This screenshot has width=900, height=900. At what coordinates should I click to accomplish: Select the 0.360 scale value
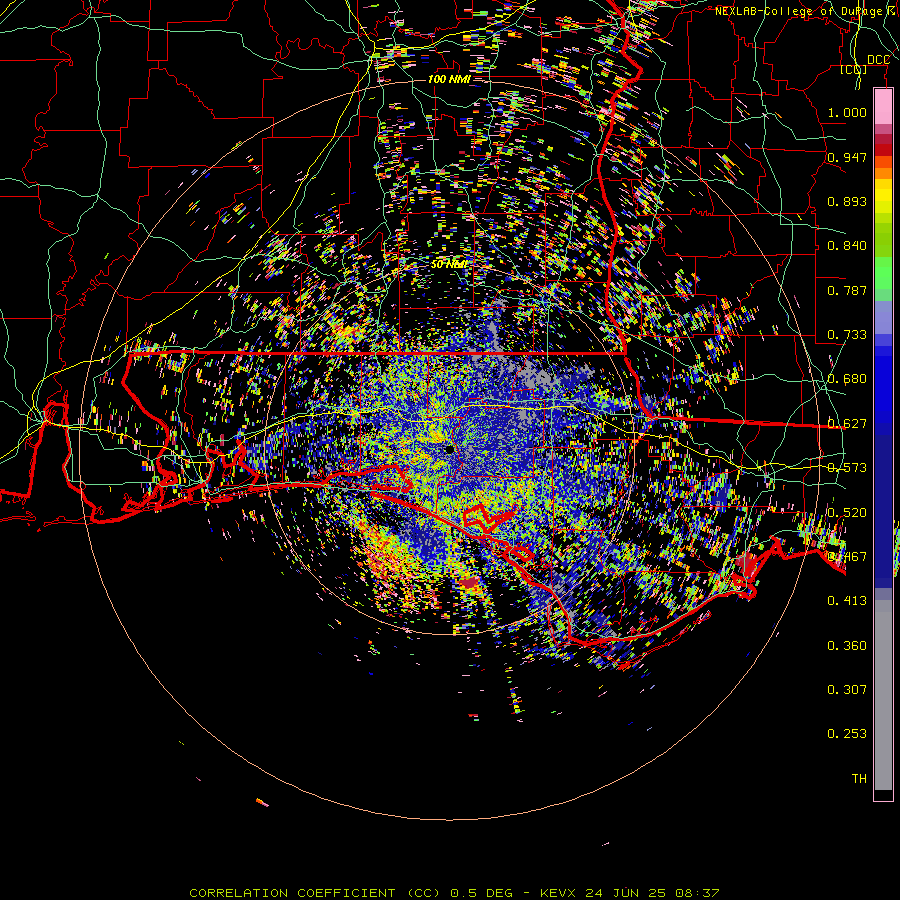847,646
